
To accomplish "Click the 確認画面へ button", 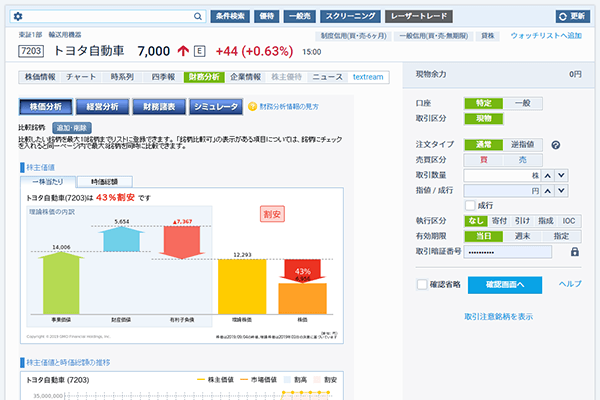I will (505, 285).
